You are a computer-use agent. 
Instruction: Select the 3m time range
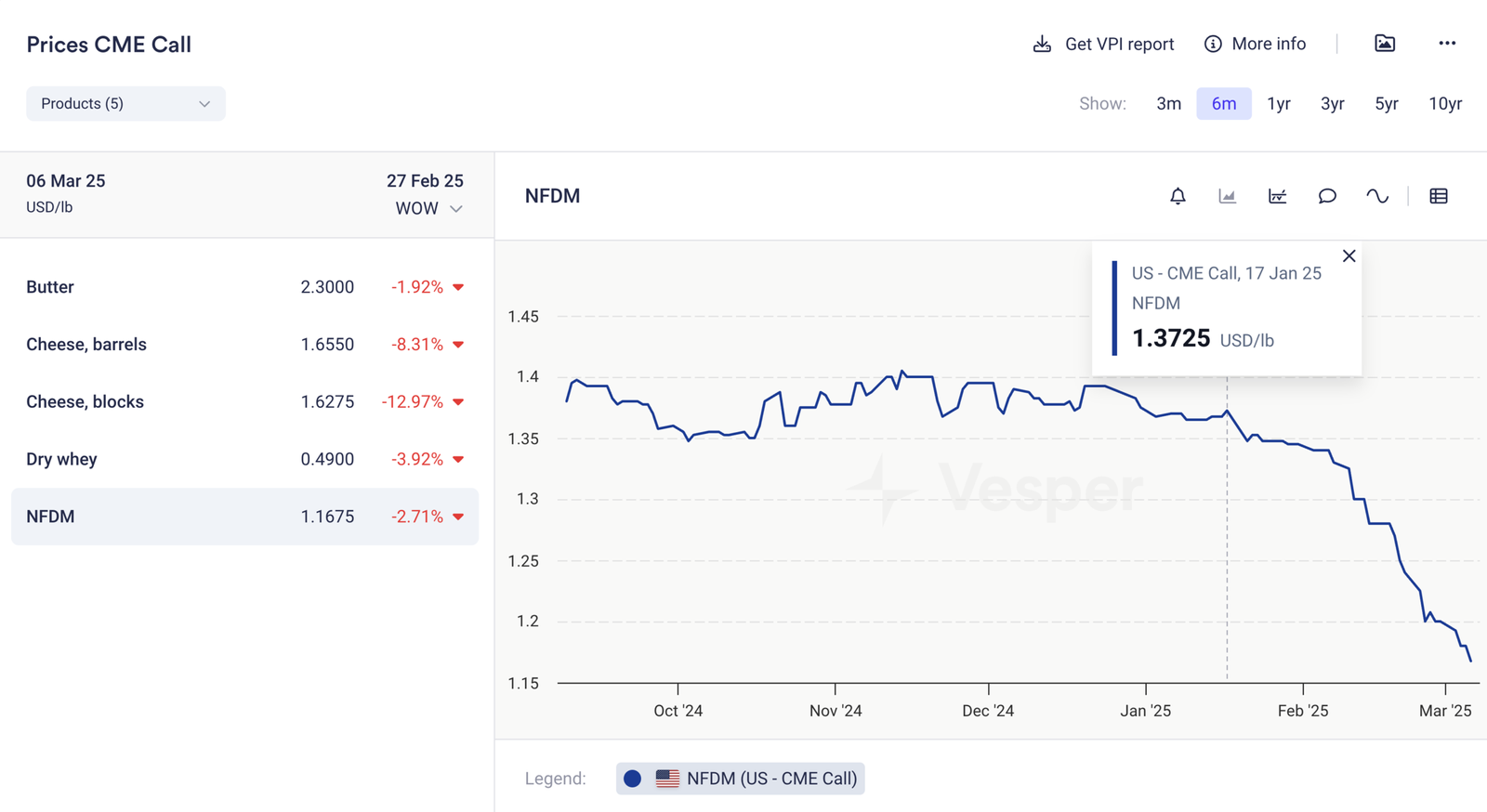coord(1168,104)
